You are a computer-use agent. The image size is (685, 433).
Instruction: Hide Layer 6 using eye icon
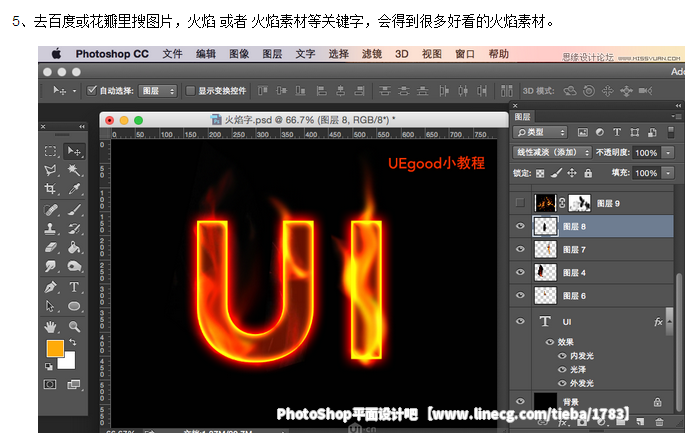[520, 295]
